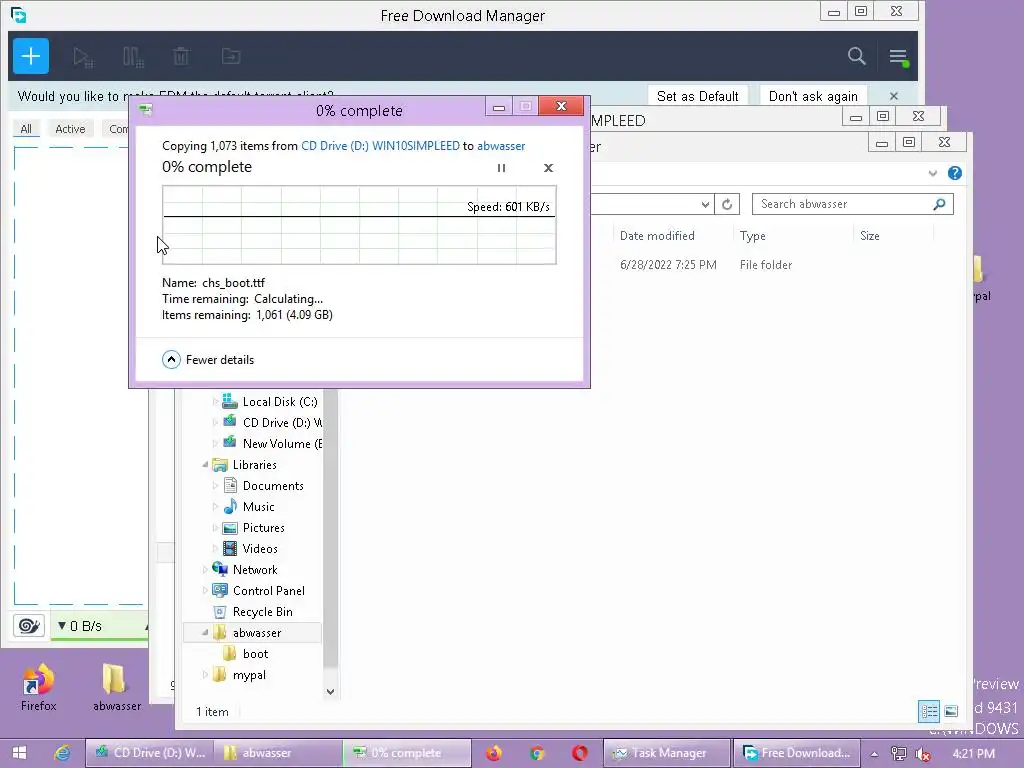Switch to large icons view
This screenshot has width=1024, height=768.
pos(951,711)
